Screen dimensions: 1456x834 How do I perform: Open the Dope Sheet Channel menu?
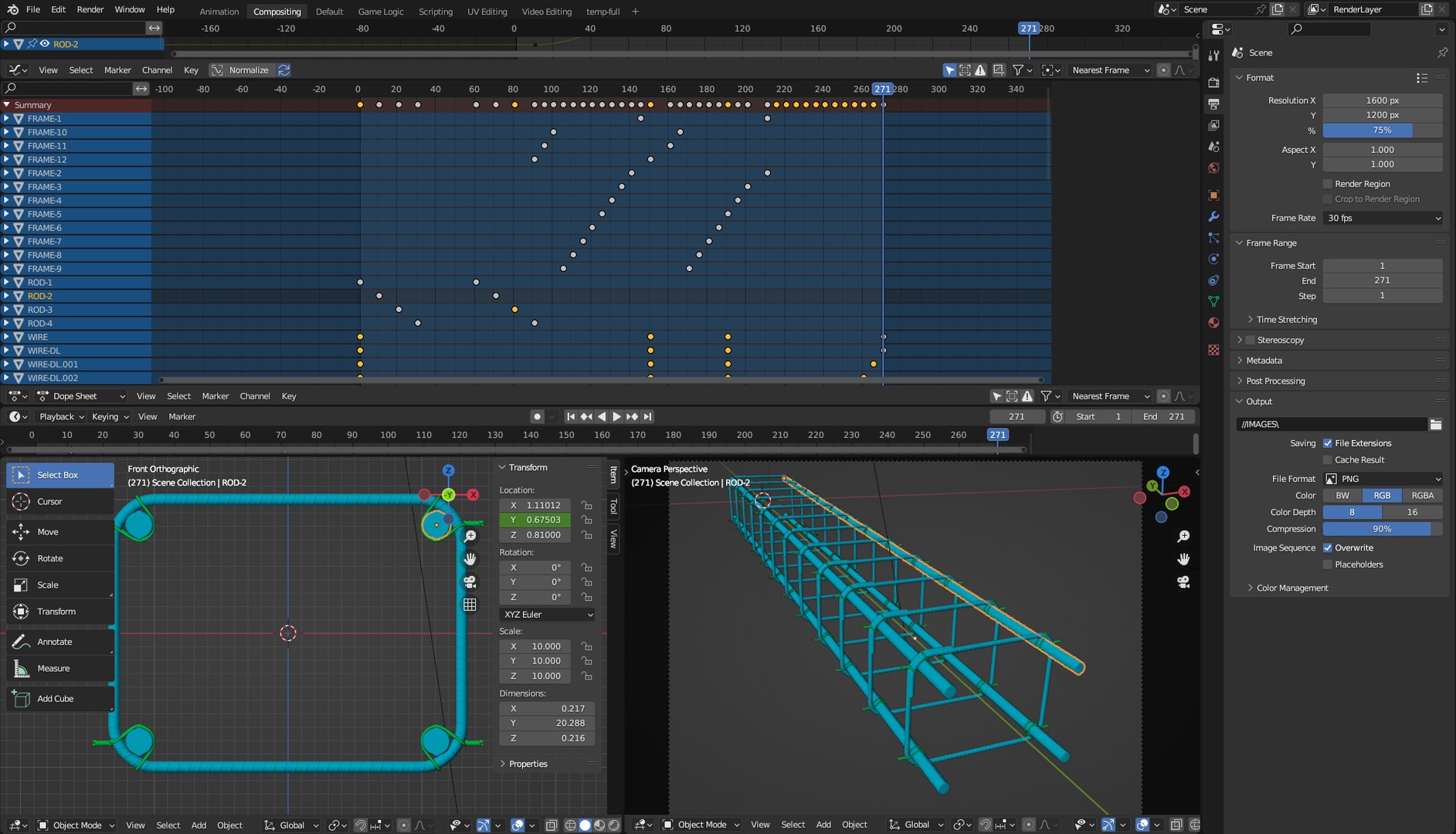255,397
